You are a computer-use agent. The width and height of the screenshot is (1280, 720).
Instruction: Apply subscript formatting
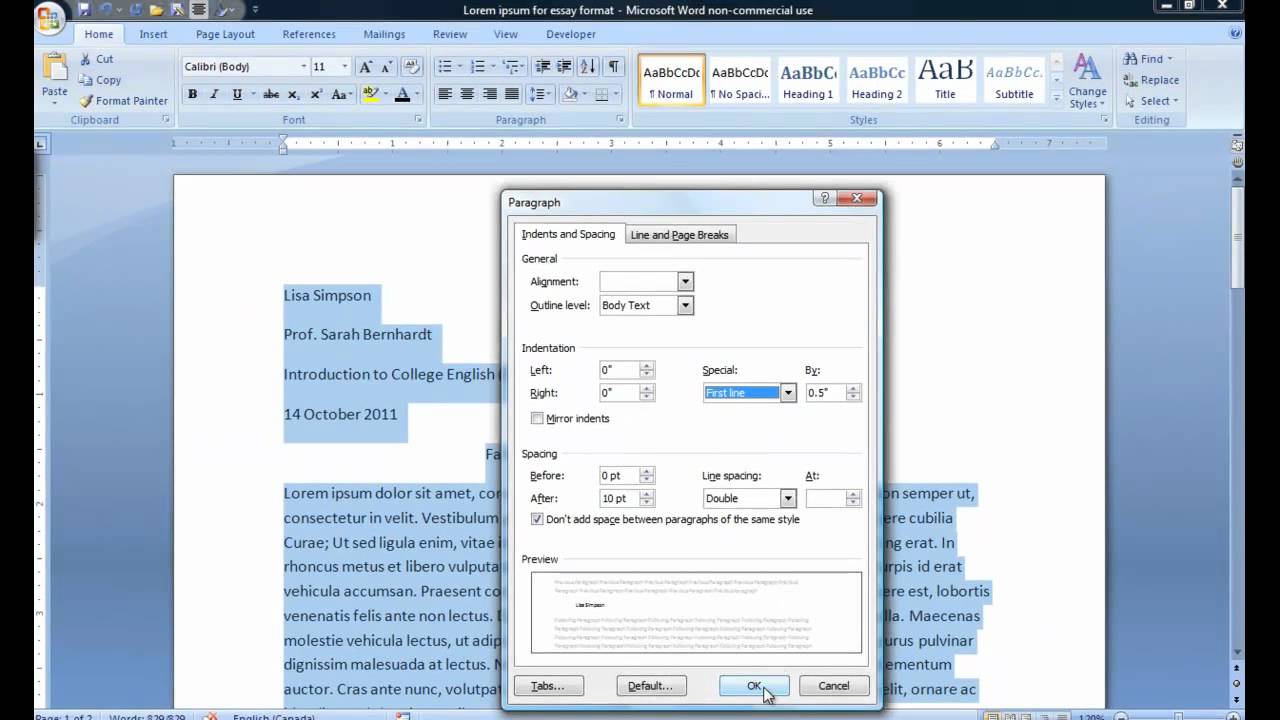[x=293, y=95]
